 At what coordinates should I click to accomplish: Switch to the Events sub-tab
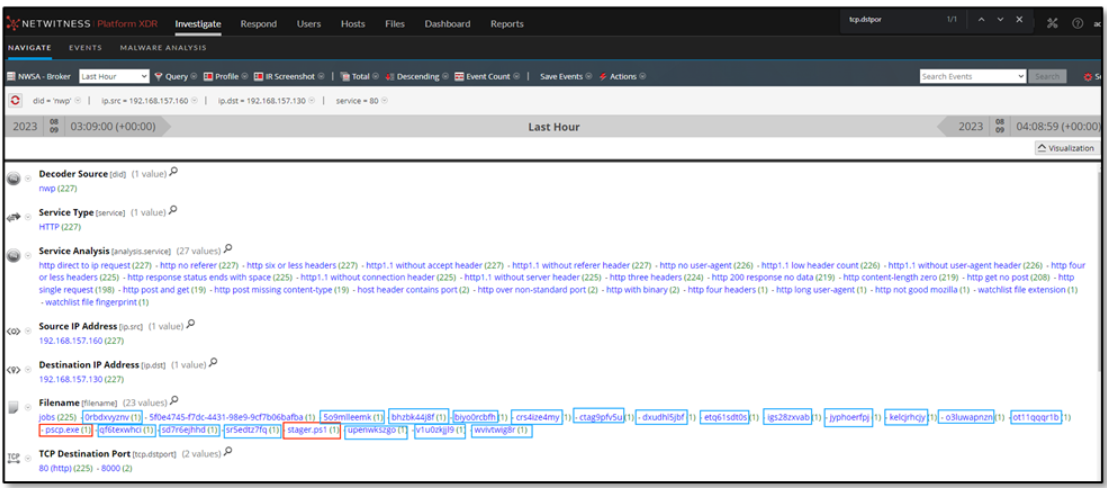85,47
